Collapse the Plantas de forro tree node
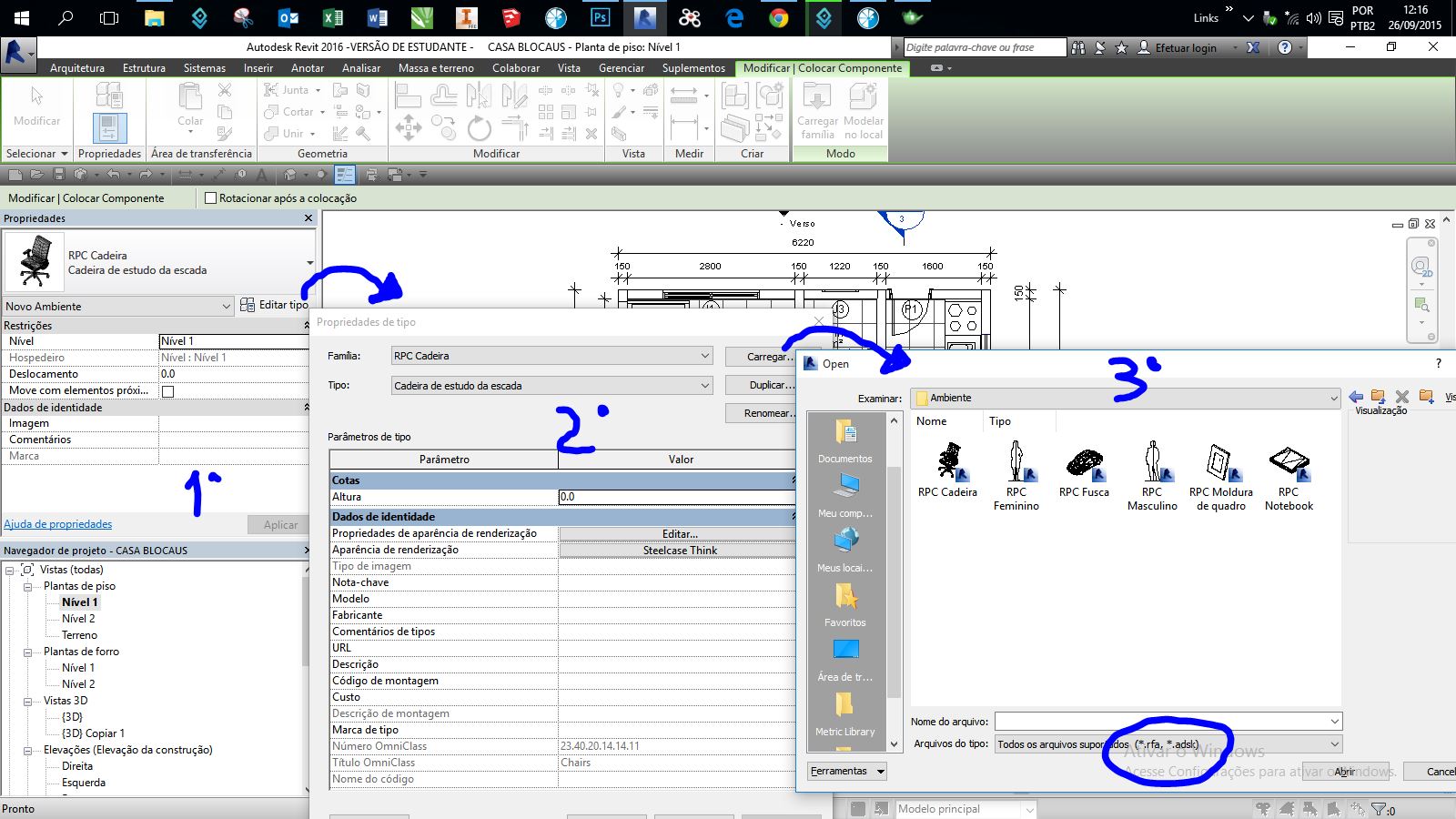Image resolution: width=1456 pixels, height=819 pixels. coord(27,652)
